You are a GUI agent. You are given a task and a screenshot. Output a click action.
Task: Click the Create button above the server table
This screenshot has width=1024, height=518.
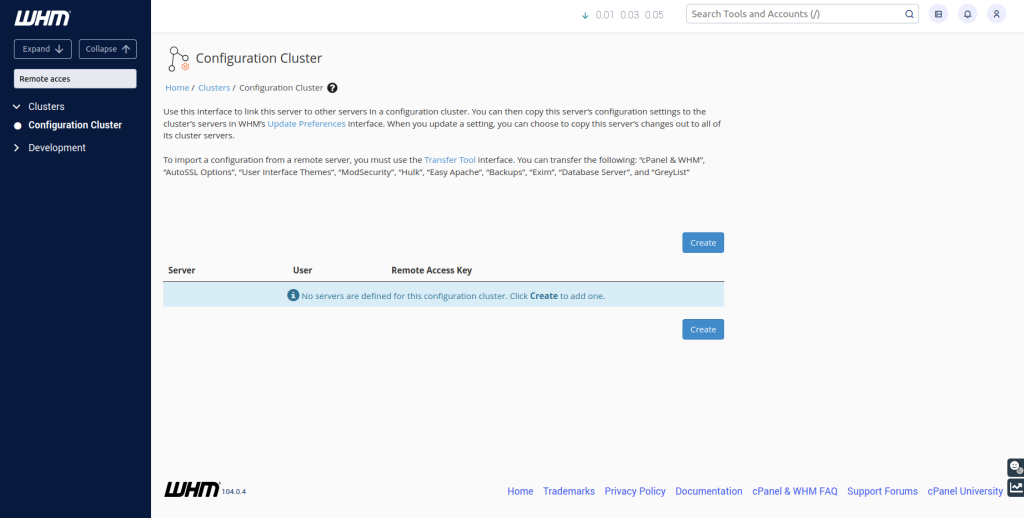(x=703, y=243)
